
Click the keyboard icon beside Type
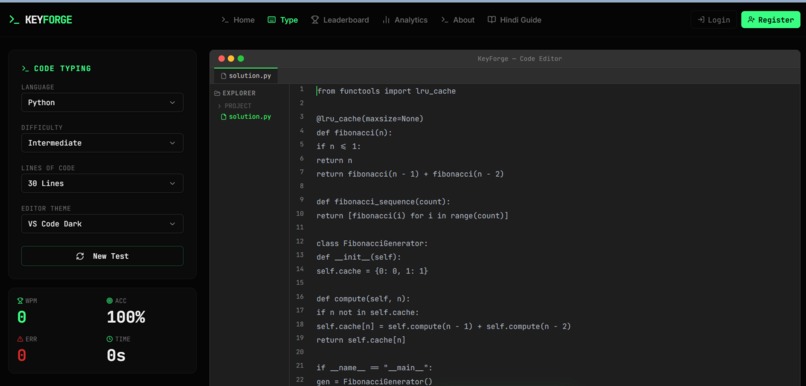point(271,20)
